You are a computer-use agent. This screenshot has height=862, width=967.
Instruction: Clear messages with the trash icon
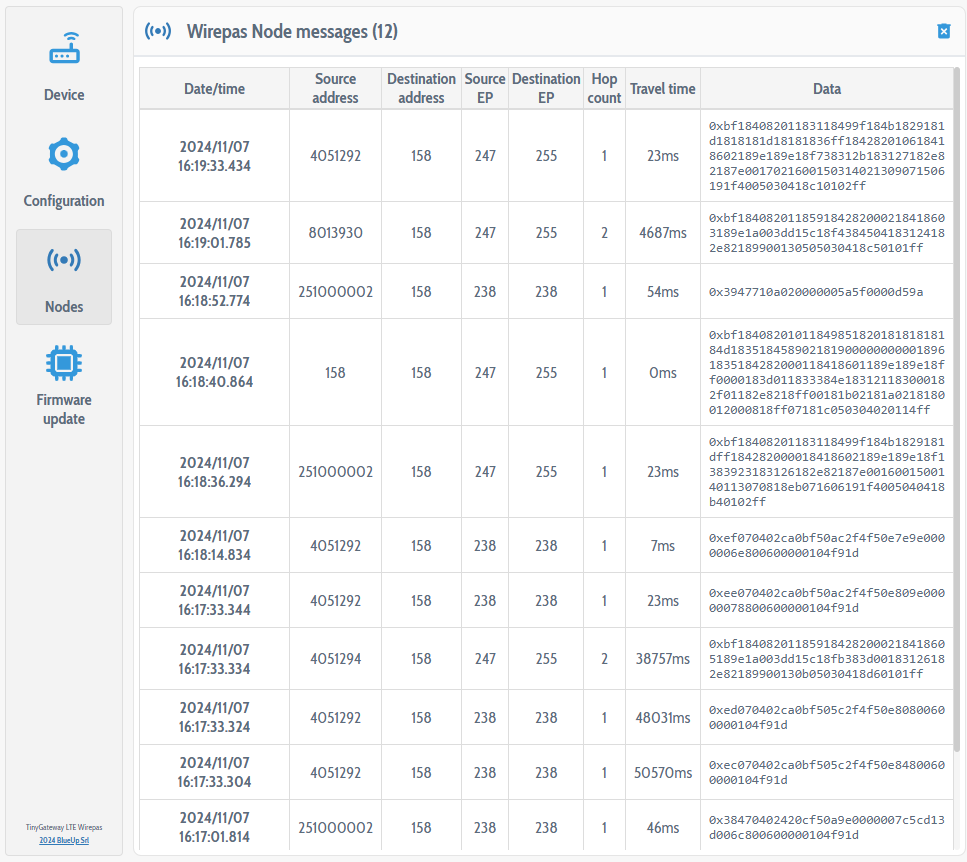[943, 32]
